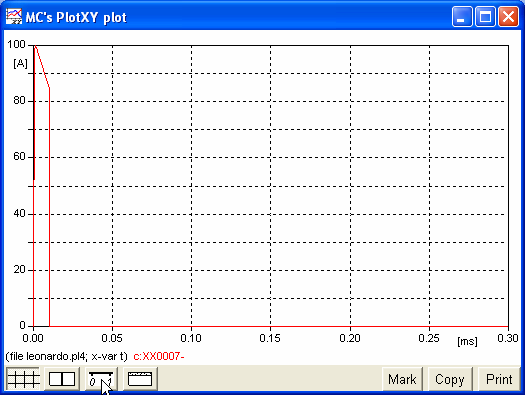Click the [A] y-axis unit label
The width and height of the screenshot is (525, 395).
pos(20,63)
